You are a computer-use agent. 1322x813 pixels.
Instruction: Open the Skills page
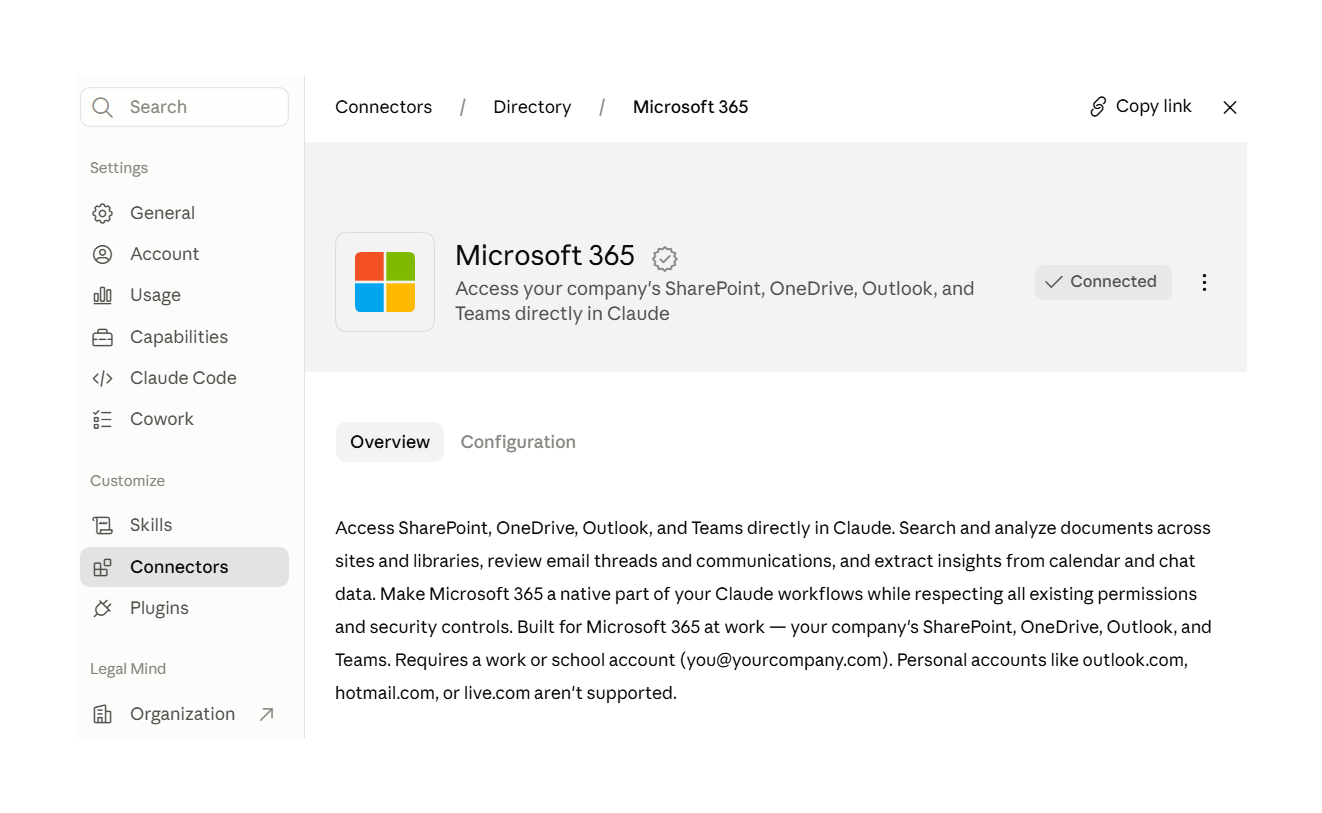(x=184, y=525)
